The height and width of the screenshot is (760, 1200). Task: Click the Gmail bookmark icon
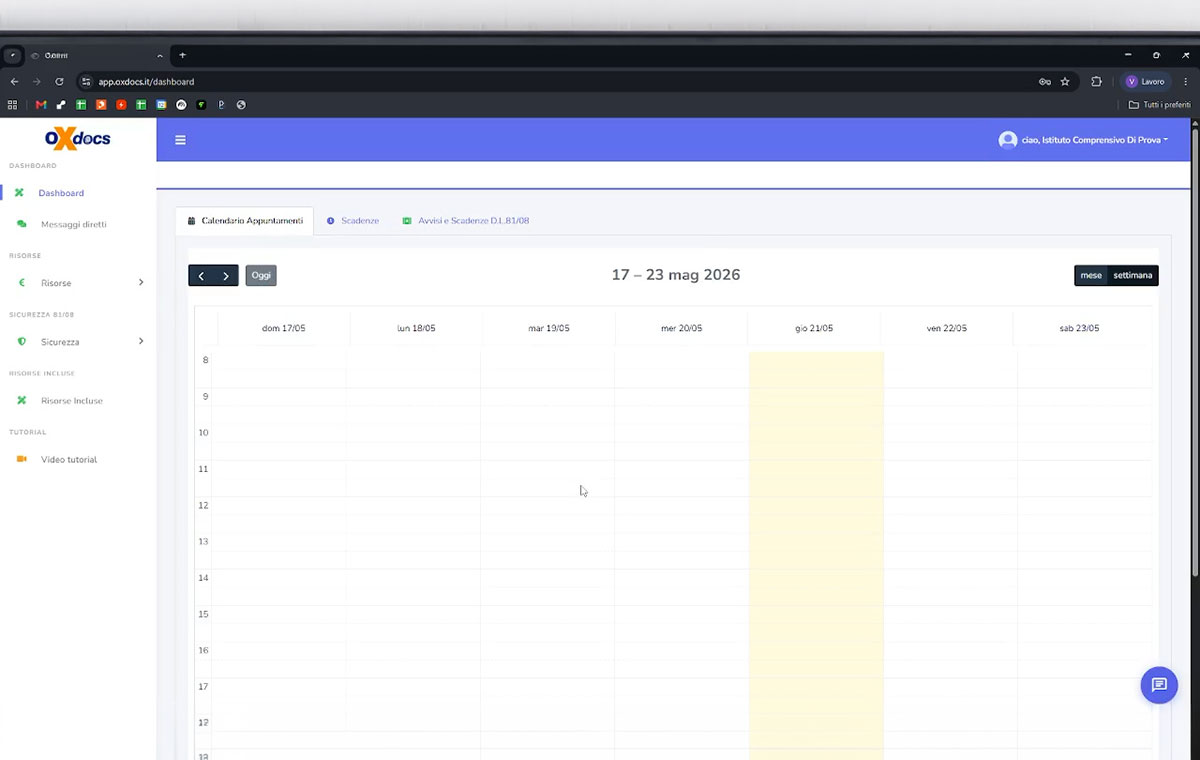41,105
